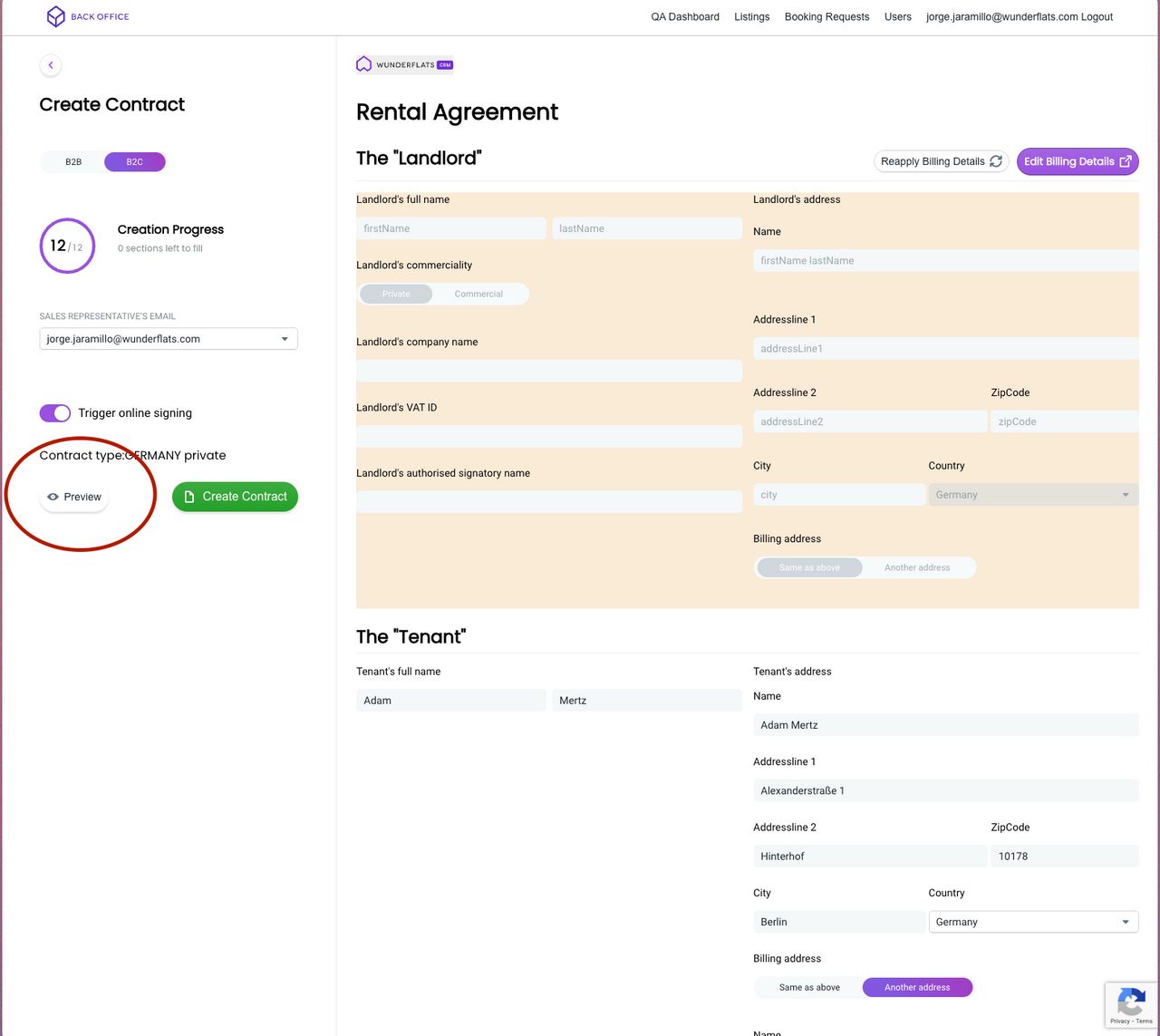Viewport: 1160px width, 1036px height.
Task: Click the eye icon in the Preview button
Action: (x=53, y=497)
